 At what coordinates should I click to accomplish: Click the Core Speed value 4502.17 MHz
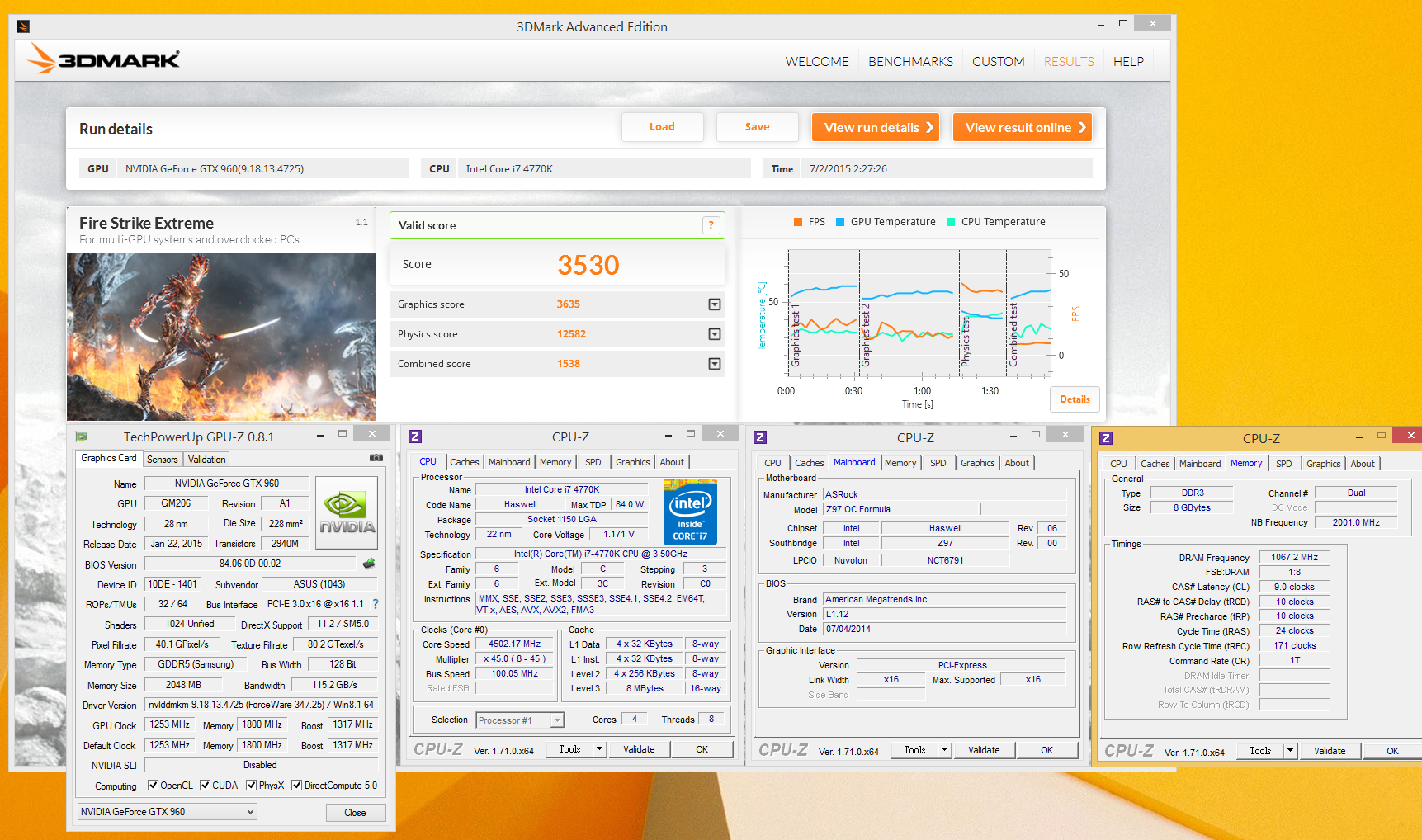coord(514,644)
